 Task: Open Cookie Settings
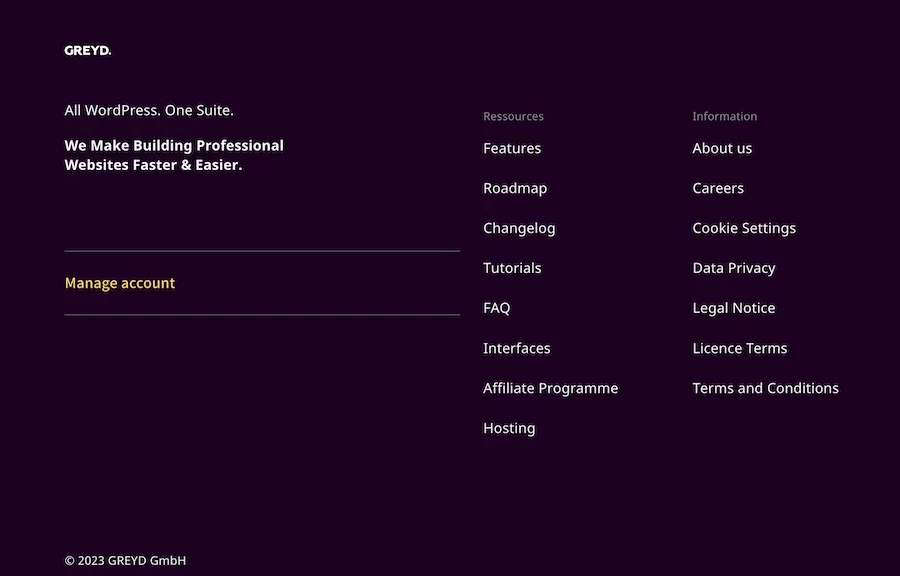click(744, 228)
